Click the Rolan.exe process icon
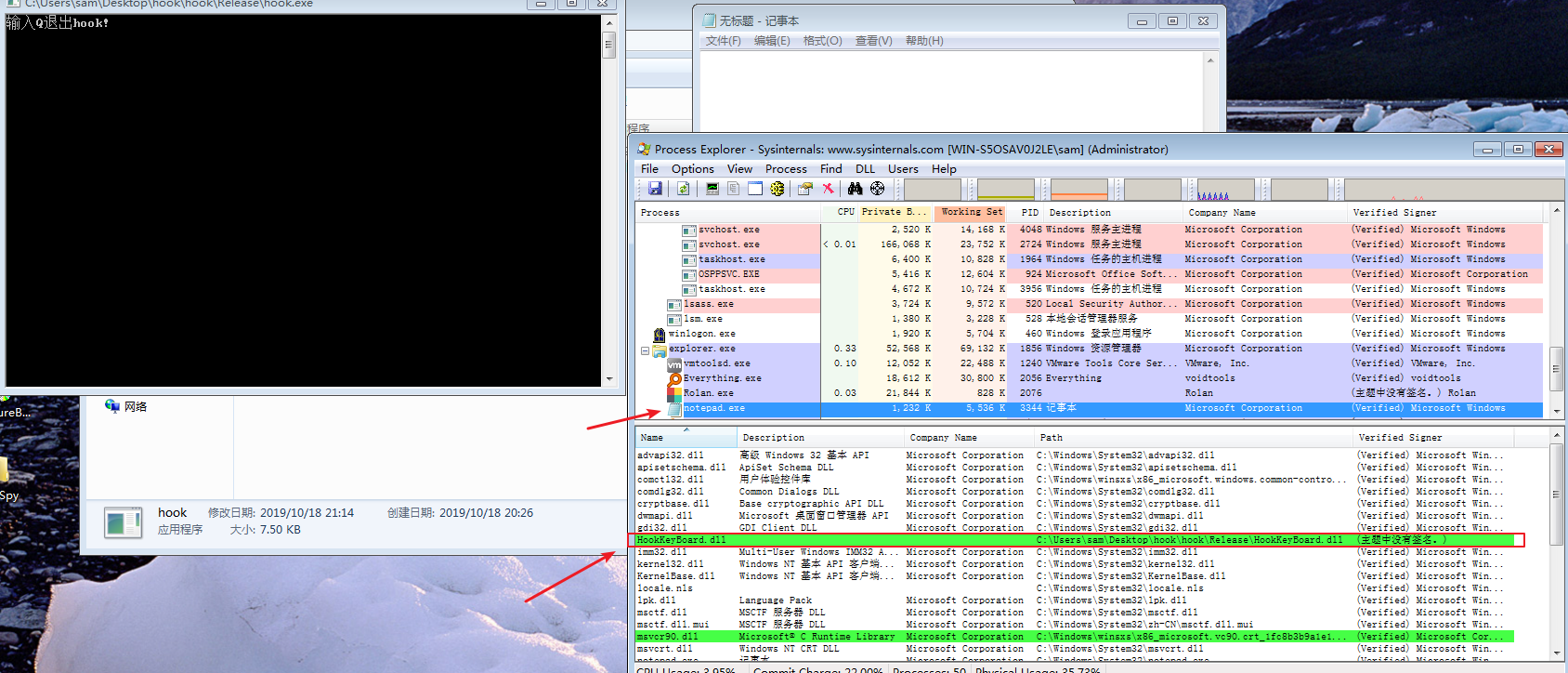 674,393
